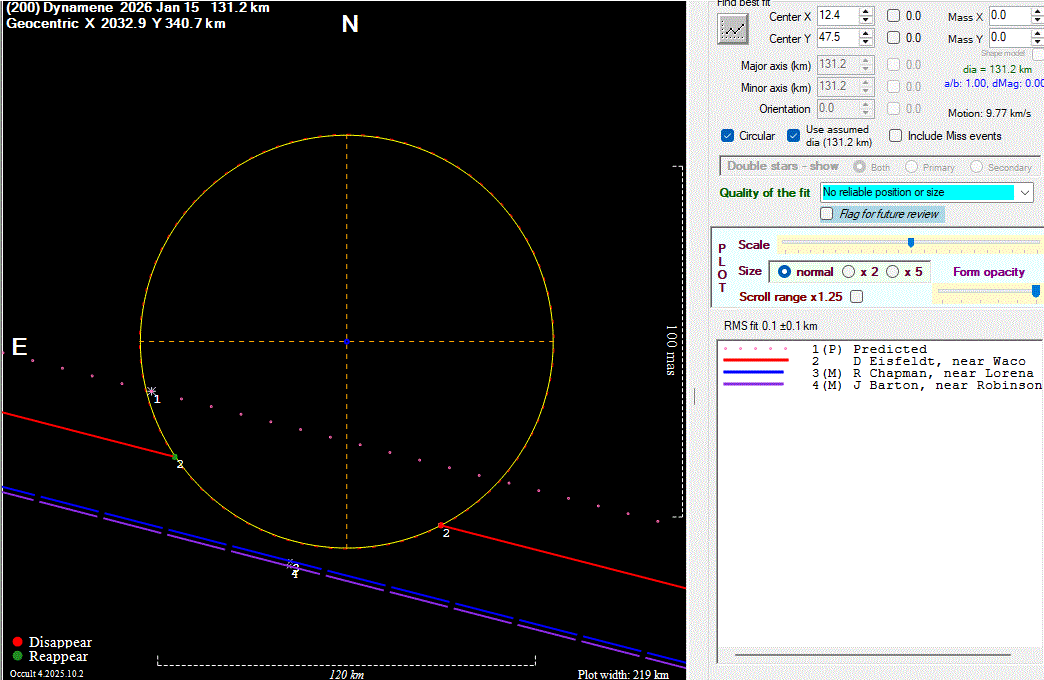The image size is (1044, 680).
Task: Check Flag for future review
Action: 827,214
